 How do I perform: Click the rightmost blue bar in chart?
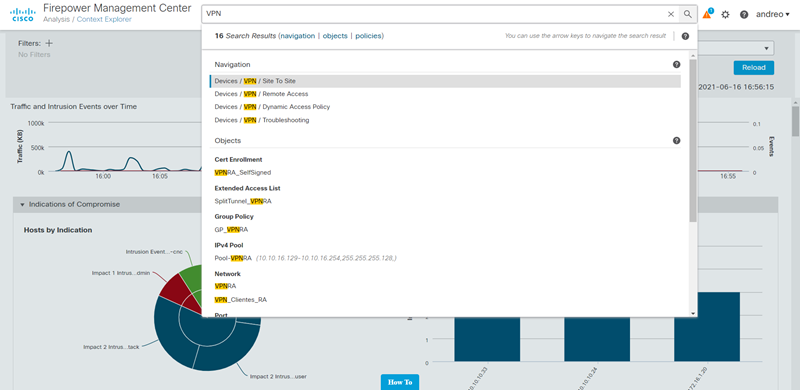click(707, 327)
